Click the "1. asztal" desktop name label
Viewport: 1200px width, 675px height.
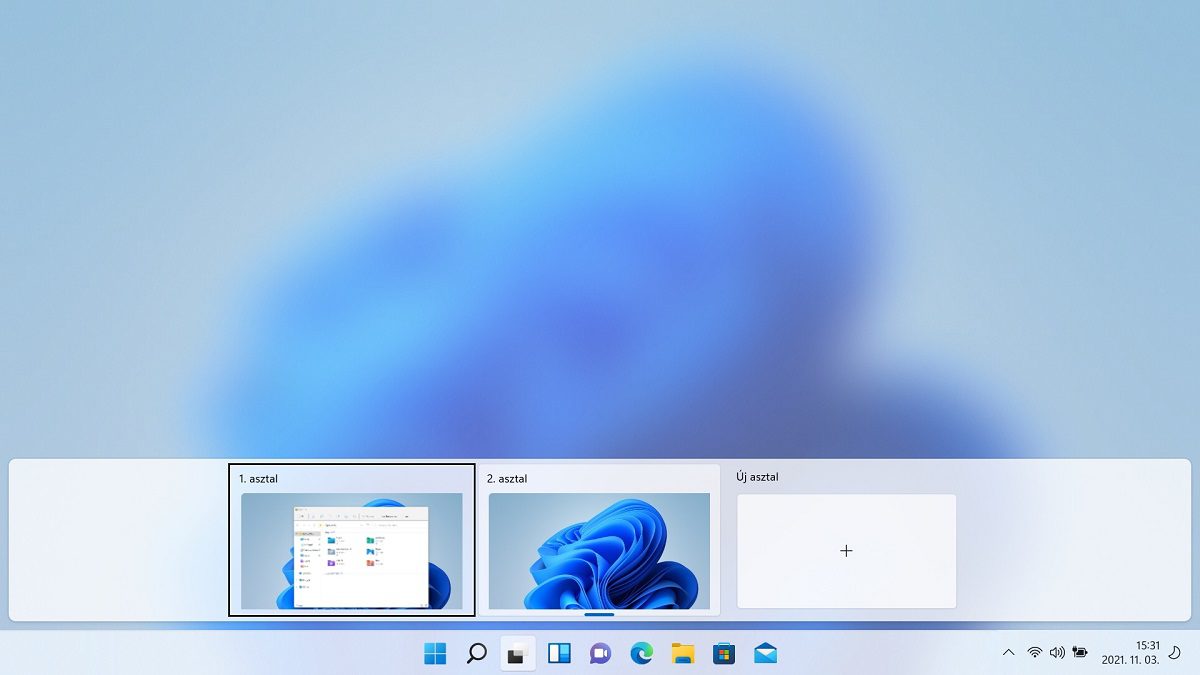259,479
